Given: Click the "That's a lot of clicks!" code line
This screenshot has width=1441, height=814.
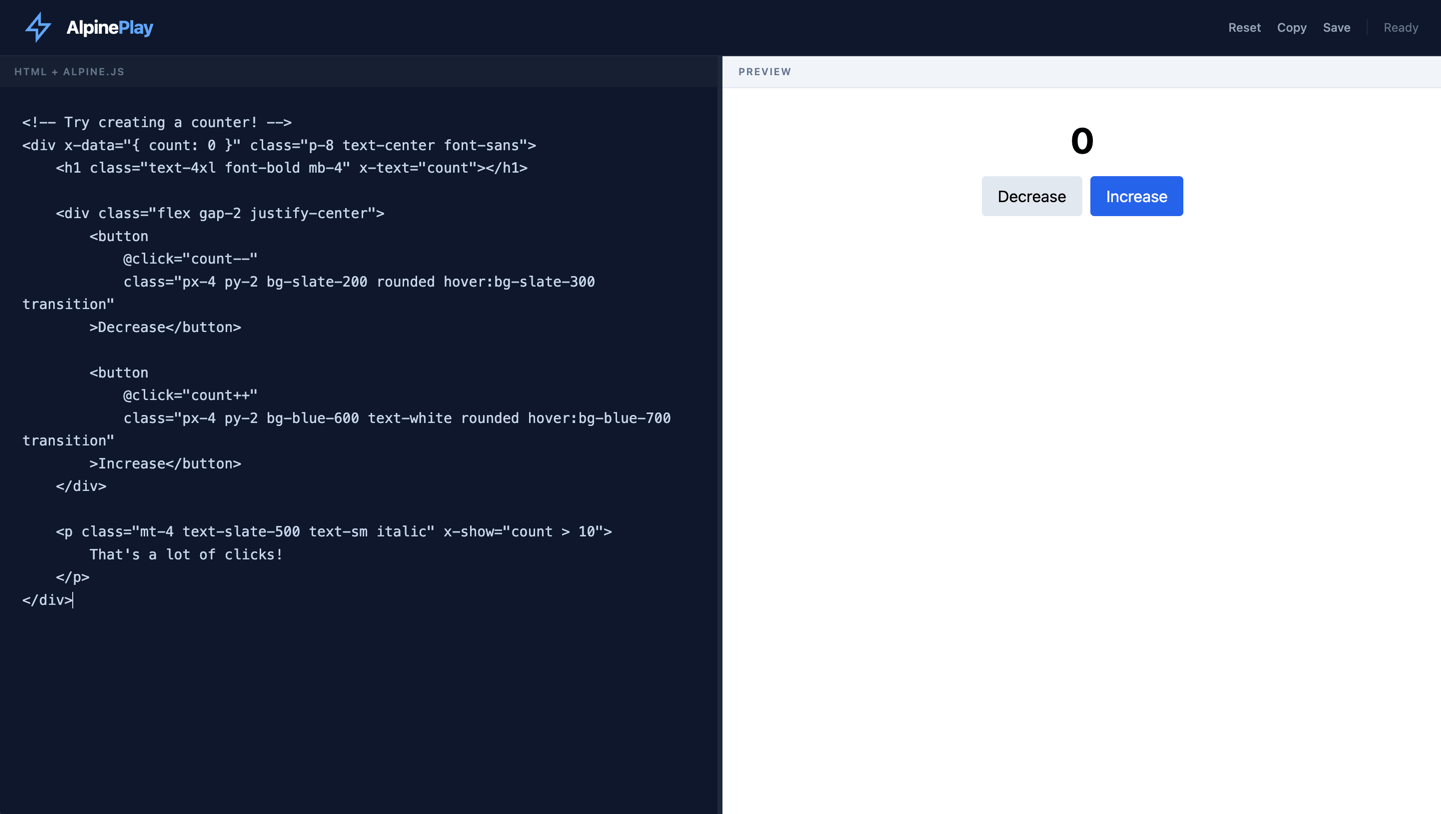Looking at the screenshot, I should (186, 555).
